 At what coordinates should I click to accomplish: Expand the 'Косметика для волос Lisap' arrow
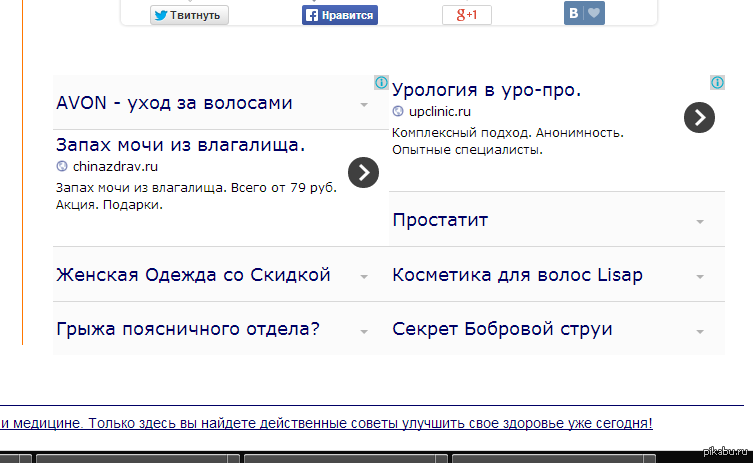(700, 276)
